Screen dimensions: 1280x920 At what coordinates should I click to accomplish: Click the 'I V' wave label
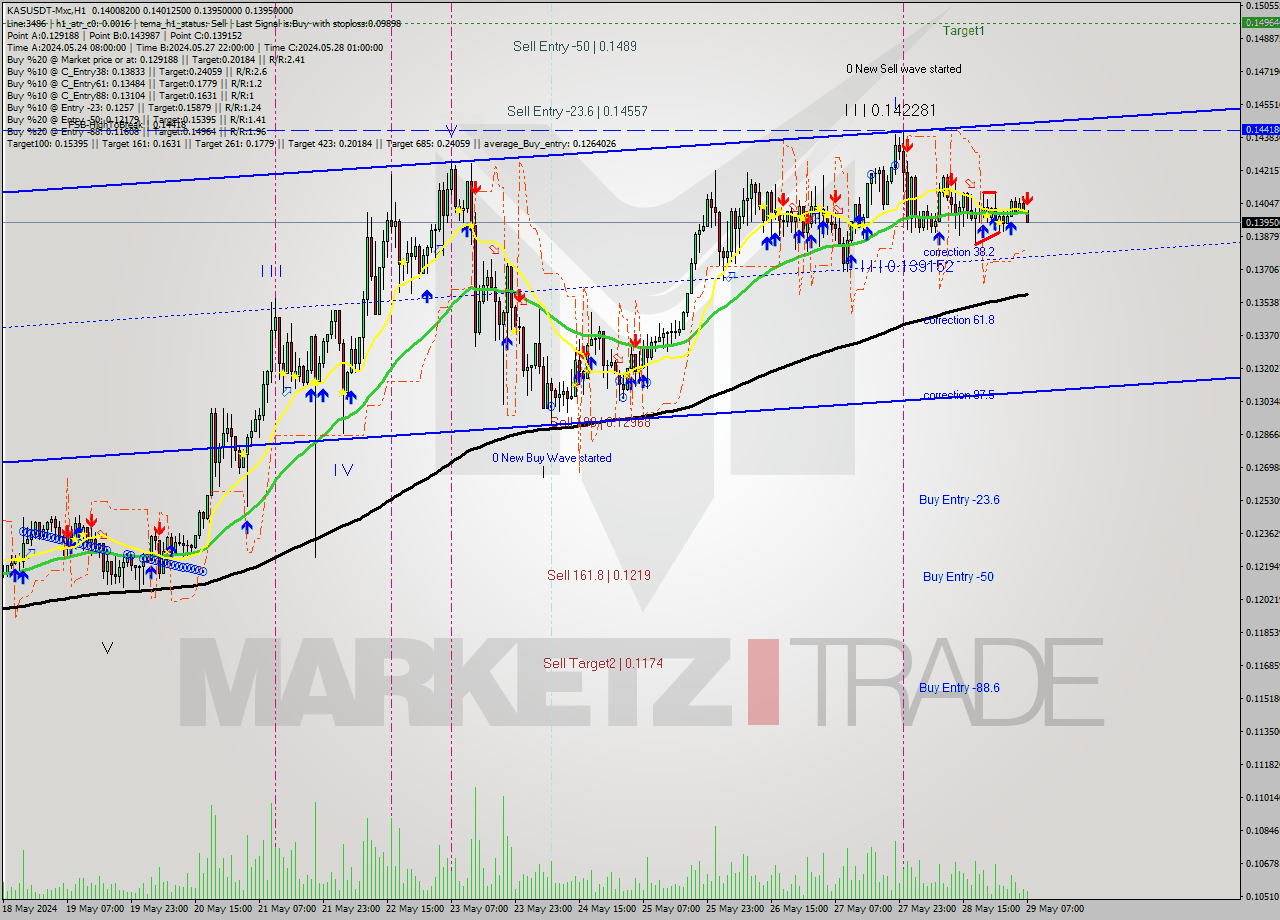[x=343, y=469]
